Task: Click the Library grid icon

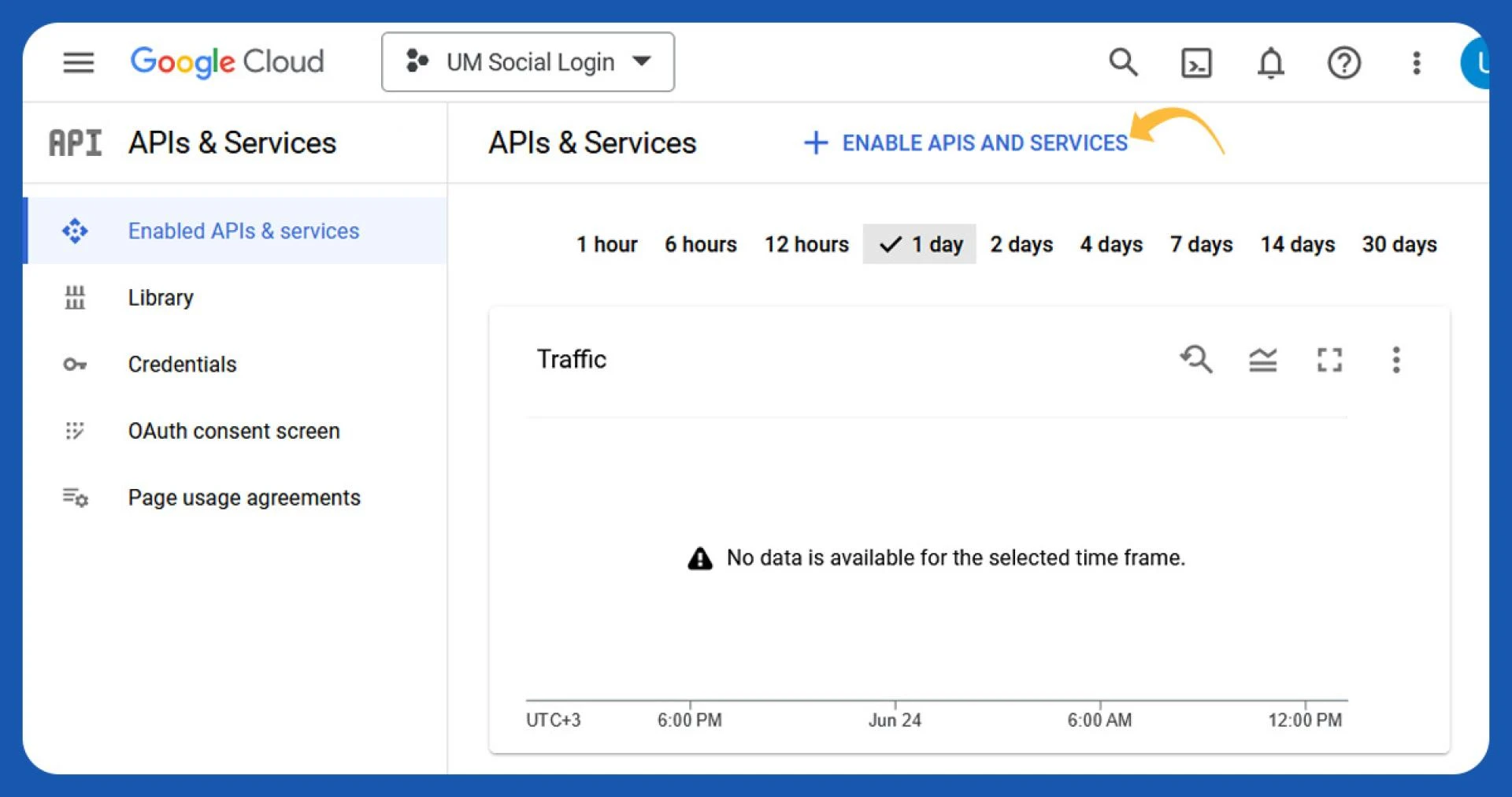Action: [x=75, y=298]
